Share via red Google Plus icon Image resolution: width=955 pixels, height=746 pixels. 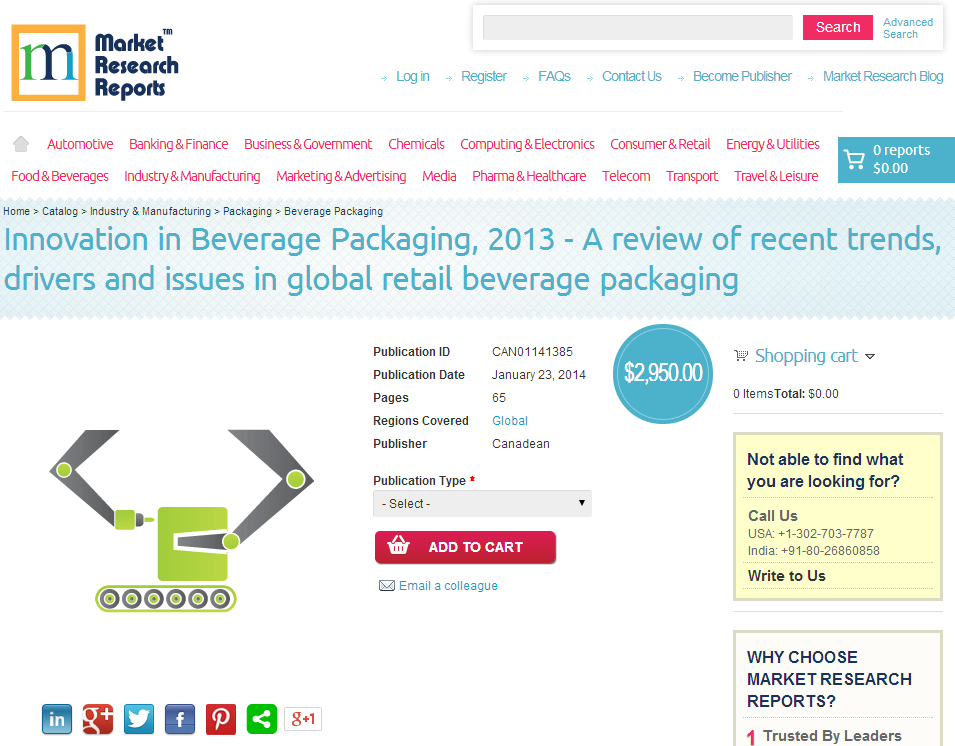pyautogui.click(x=98, y=719)
